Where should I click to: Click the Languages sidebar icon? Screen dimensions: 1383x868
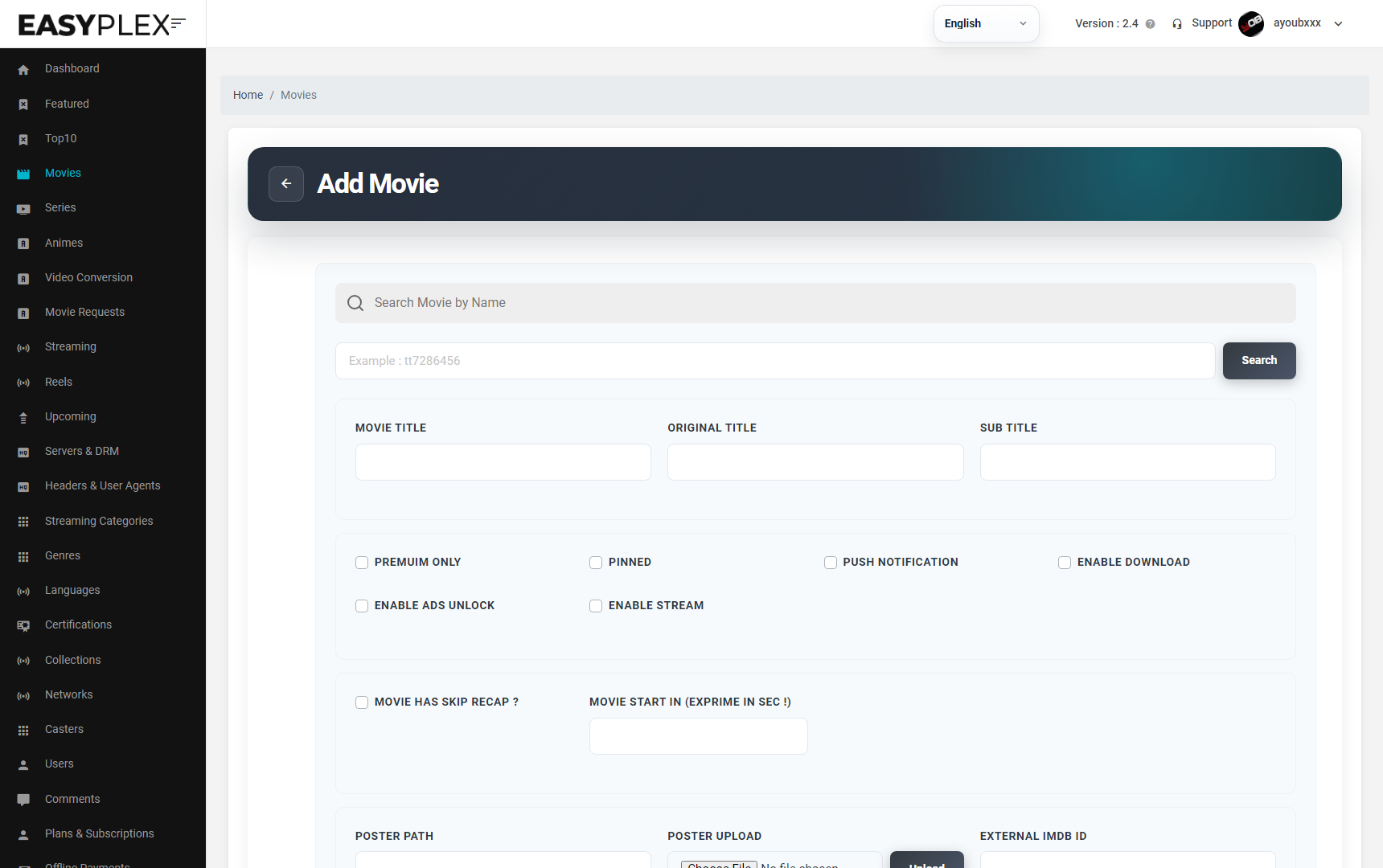[x=23, y=591]
